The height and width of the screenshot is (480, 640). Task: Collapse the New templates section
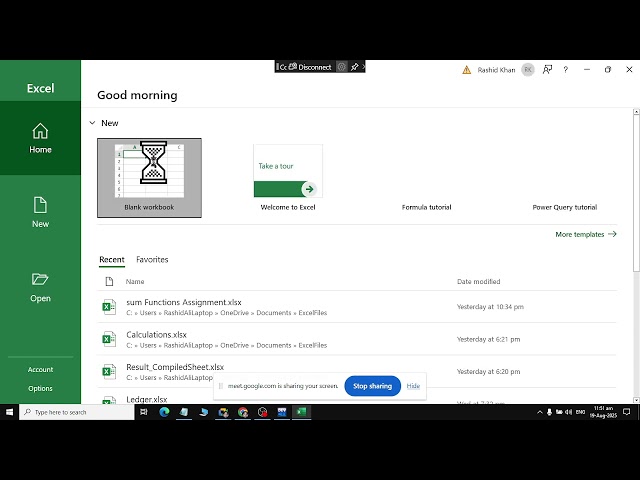[92, 123]
